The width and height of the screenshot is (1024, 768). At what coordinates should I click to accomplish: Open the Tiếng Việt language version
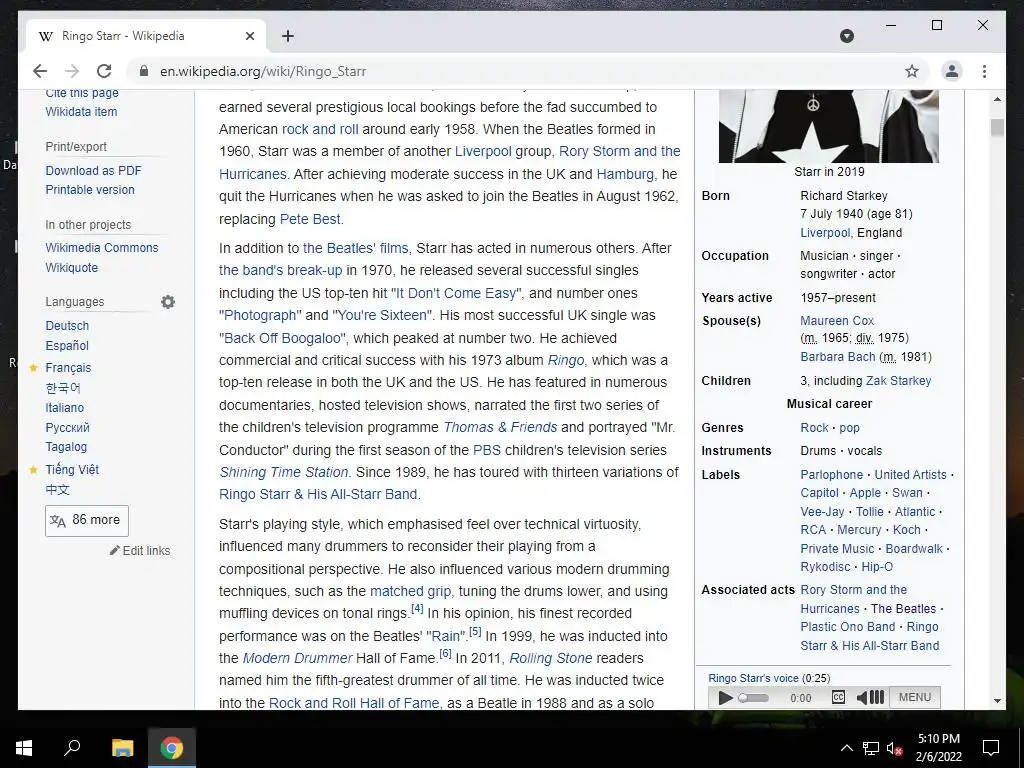point(72,470)
